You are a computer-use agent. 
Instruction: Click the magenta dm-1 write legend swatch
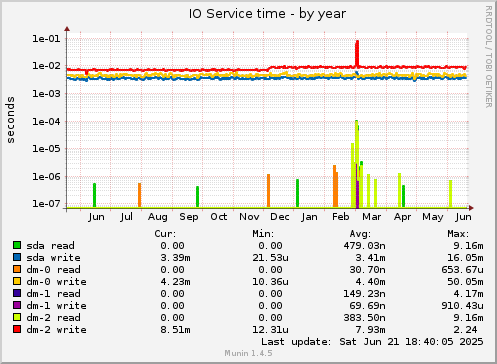[17, 305]
